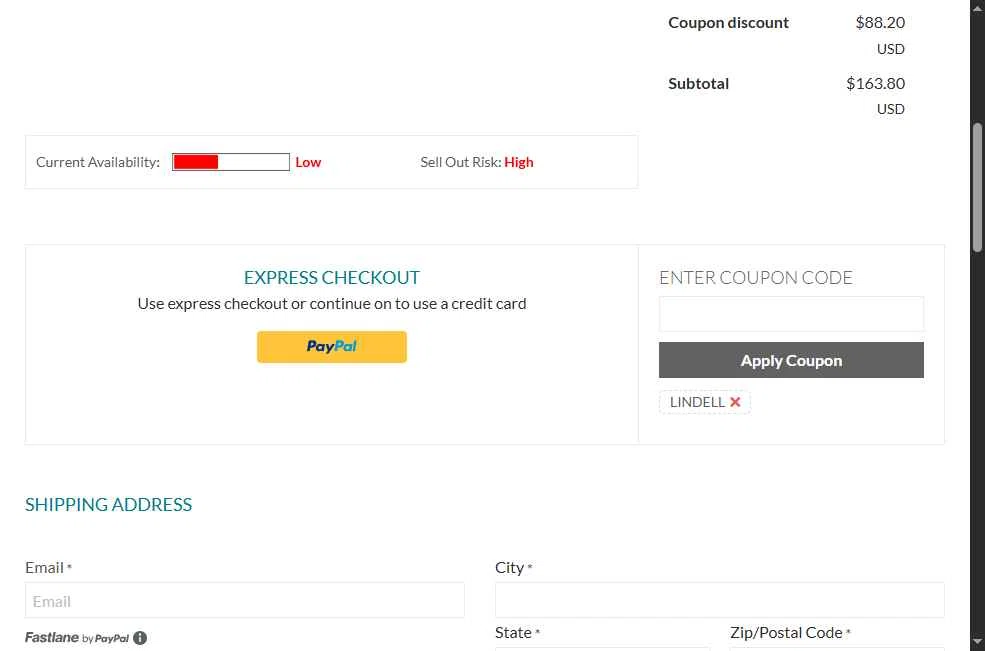Click the Coupon discount $88.20 value

click(879, 23)
